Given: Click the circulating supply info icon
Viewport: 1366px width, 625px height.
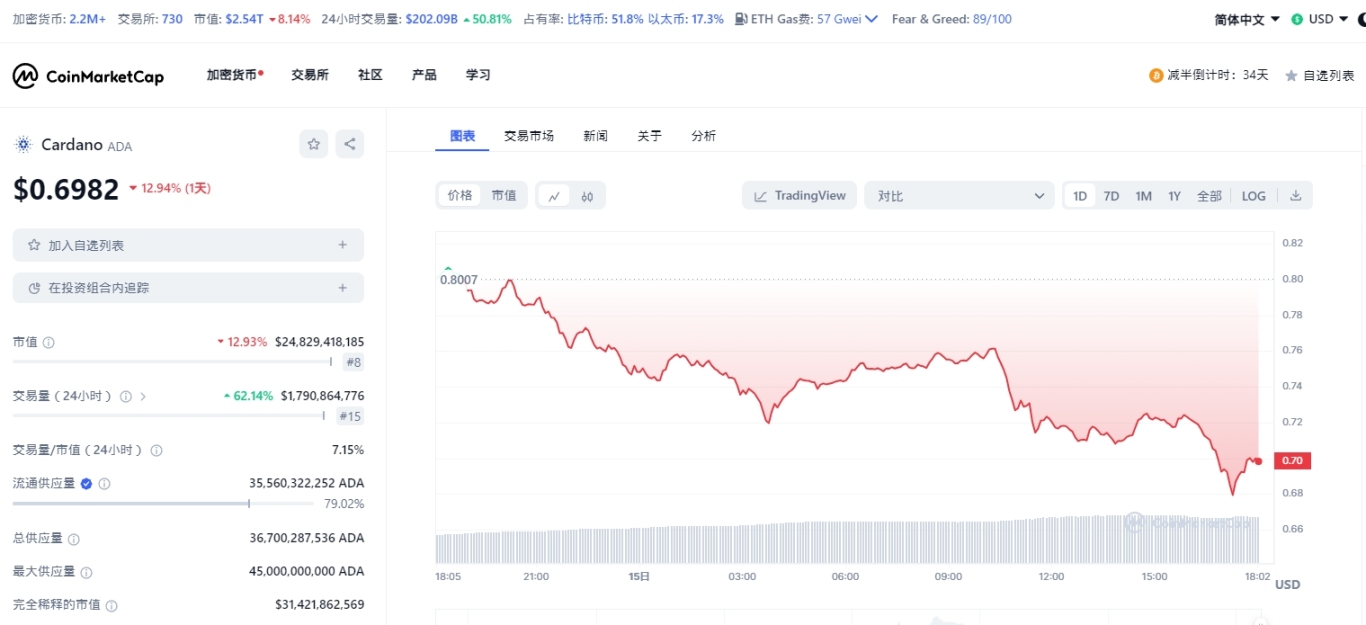Looking at the screenshot, I should pos(104,483).
